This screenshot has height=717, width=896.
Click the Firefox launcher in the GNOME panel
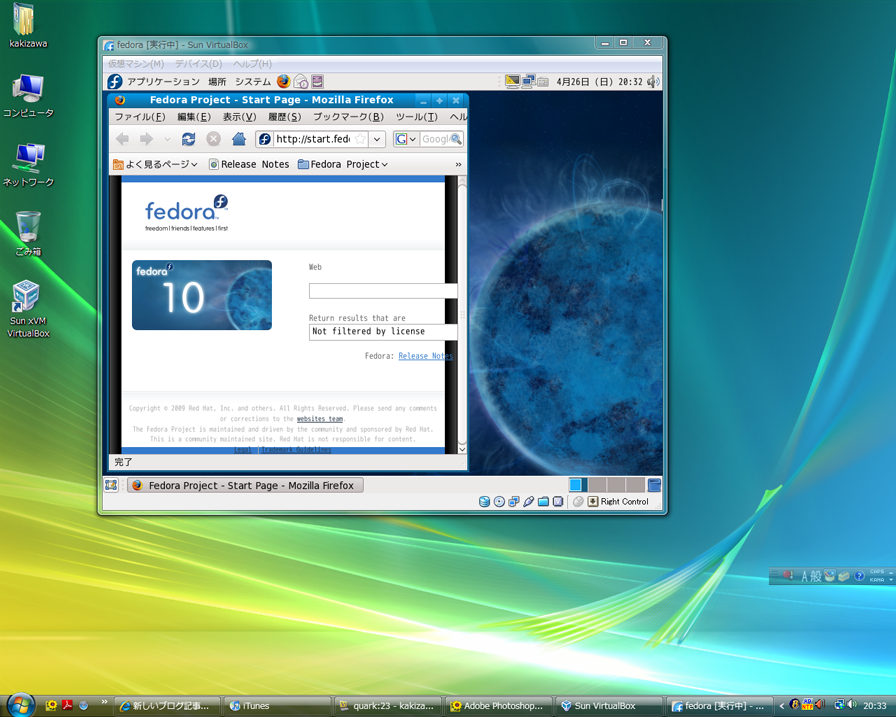283,82
